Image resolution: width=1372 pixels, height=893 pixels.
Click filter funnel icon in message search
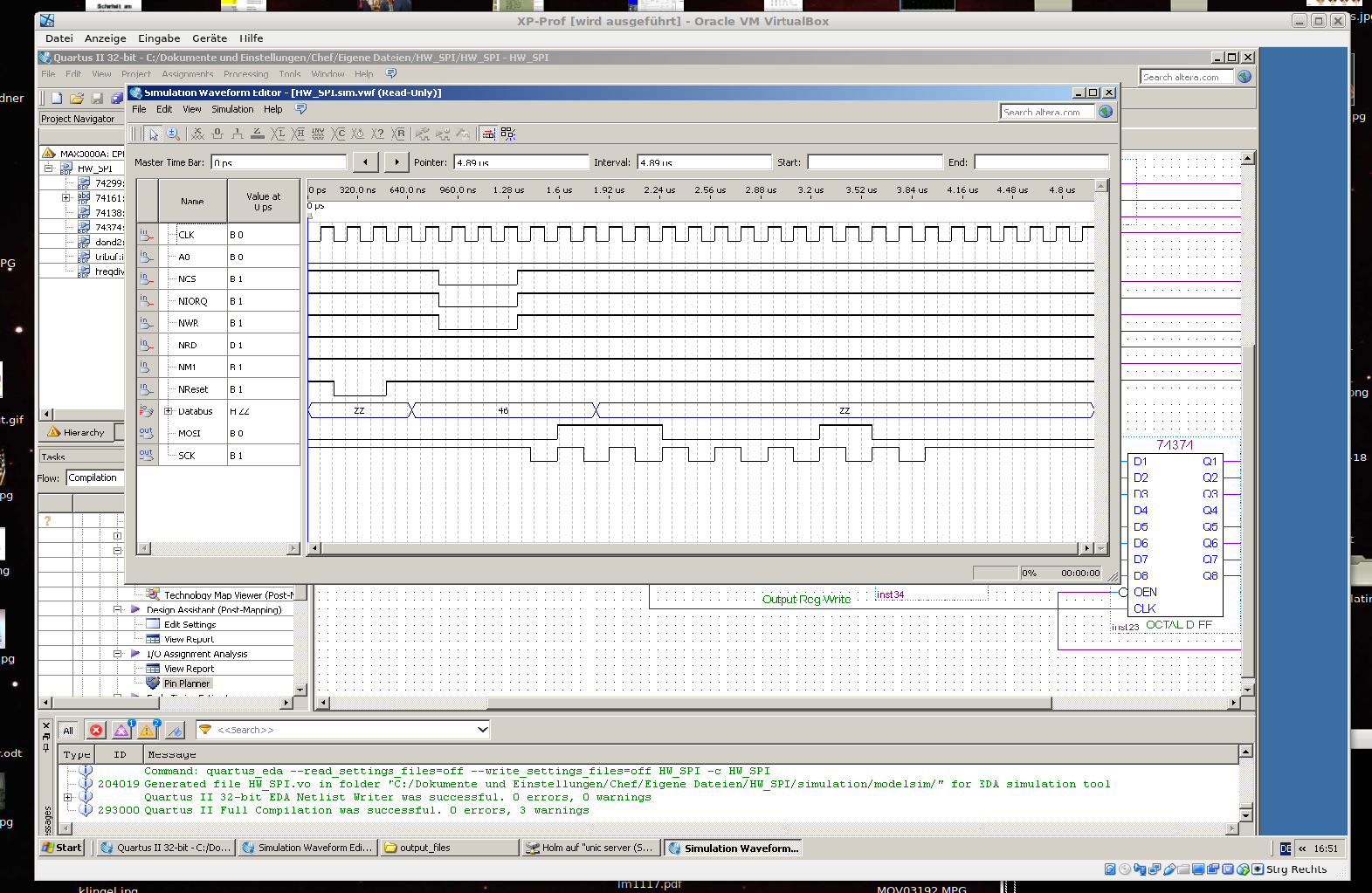click(205, 730)
